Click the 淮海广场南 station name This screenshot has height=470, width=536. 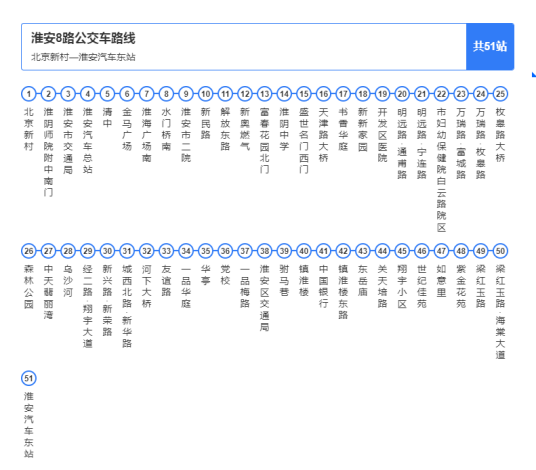(x=147, y=135)
